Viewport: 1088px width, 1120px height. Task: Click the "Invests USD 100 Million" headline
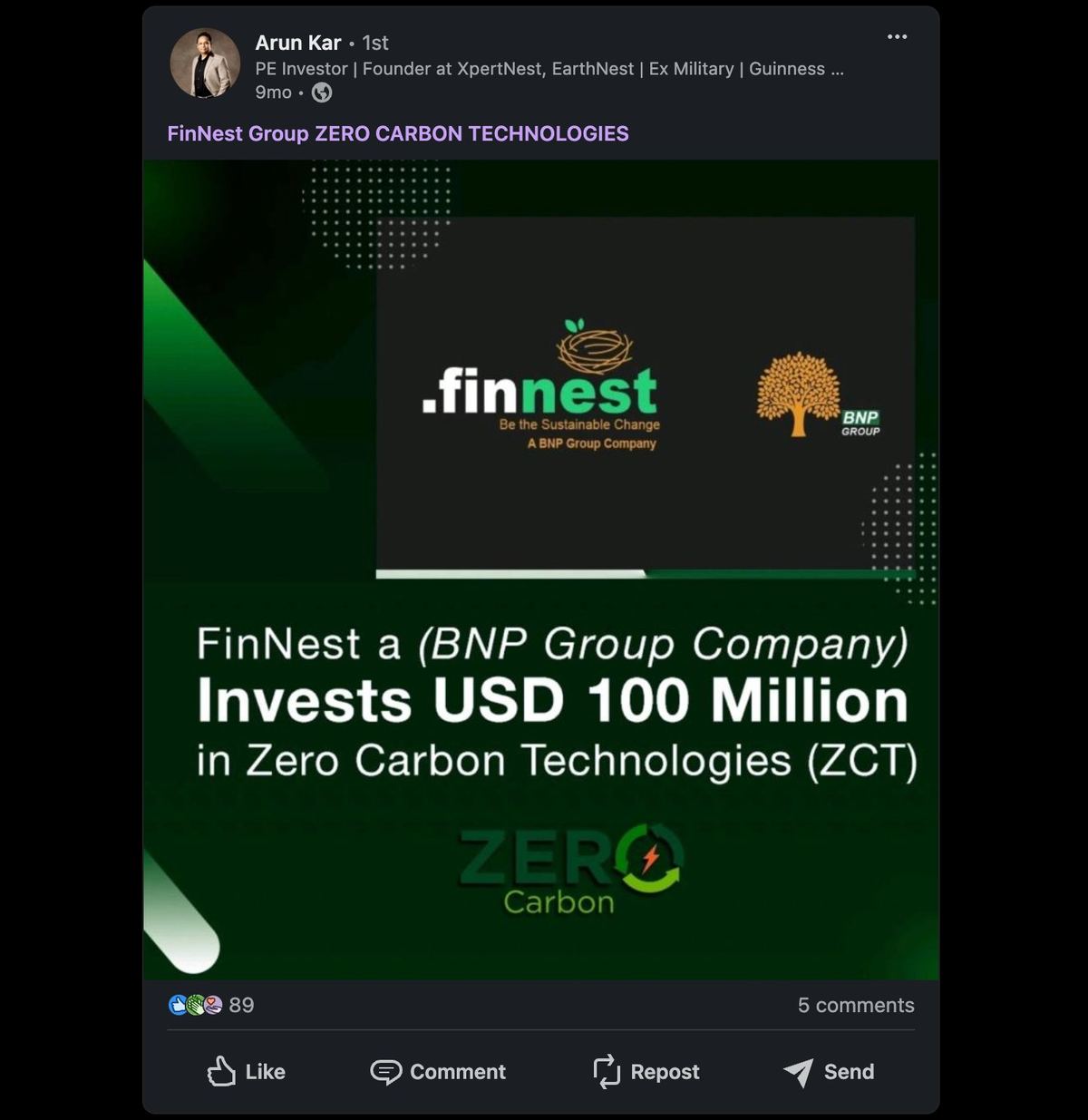tap(552, 701)
